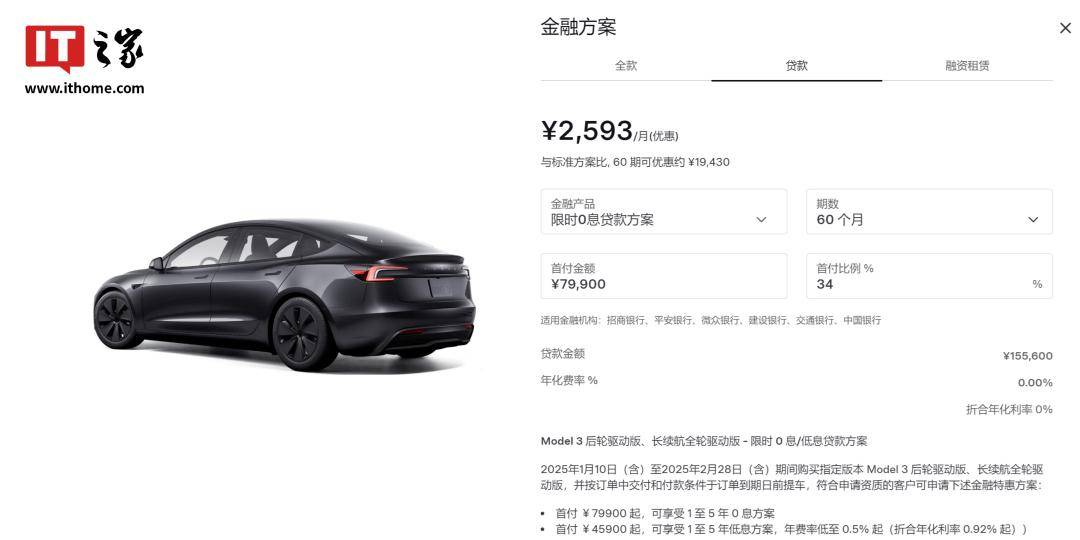This screenshot has width=1080, height=540.
Task: Open the 限时0息贷款方案 combo box
Action: pyautogui.click(x=664, y=211)
